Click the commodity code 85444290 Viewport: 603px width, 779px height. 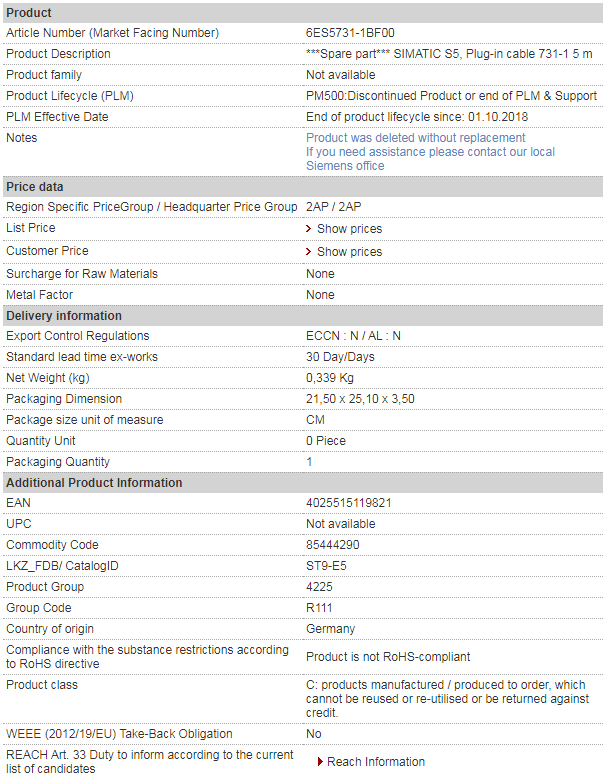pos(333,545)
